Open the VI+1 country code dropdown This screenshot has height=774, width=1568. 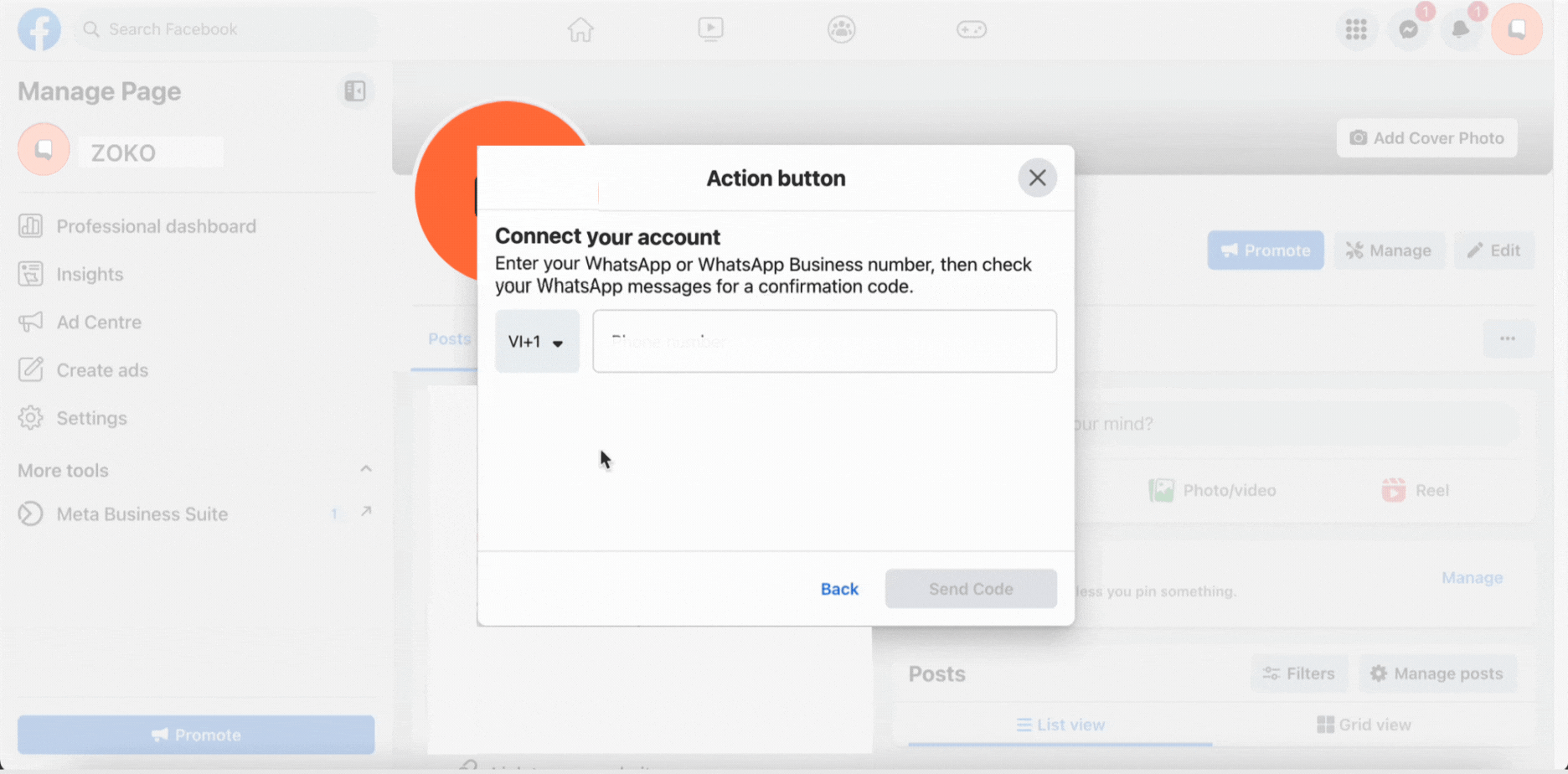pyautogui.click(x=537, y=341)
